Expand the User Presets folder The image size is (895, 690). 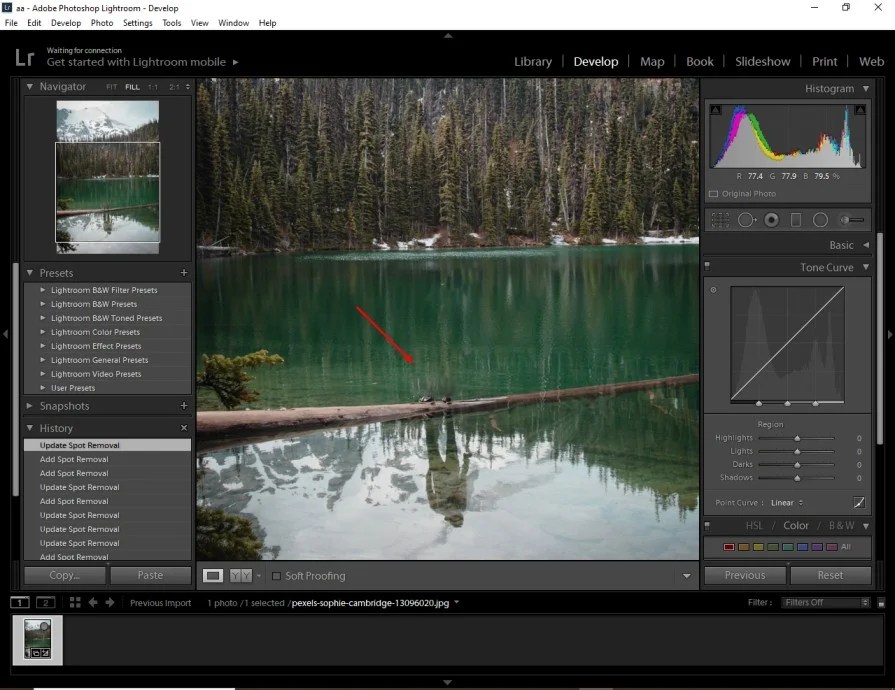coord(41,387)
